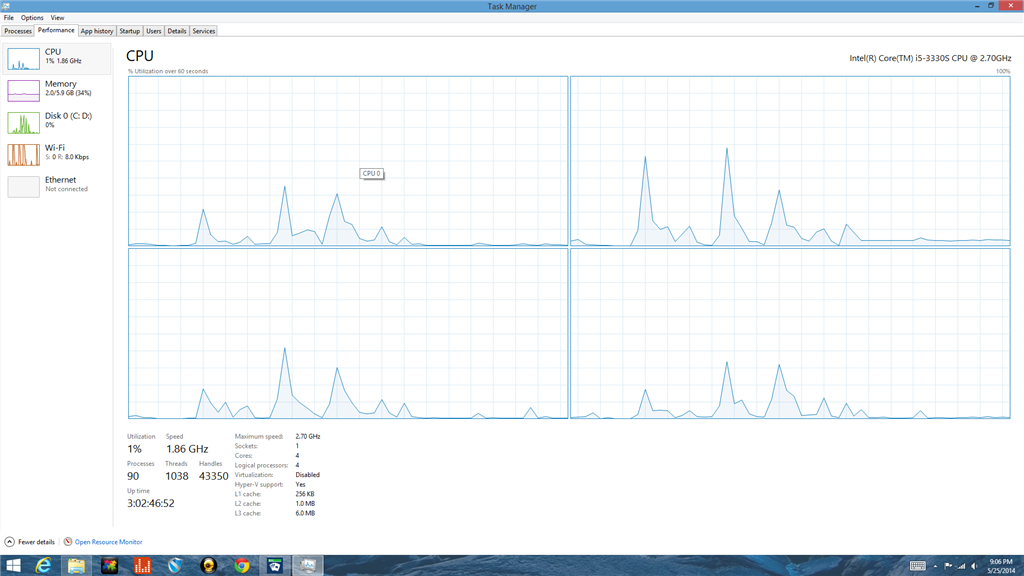1024x576 pixels.
Task: Launch Internet Explorer from taskbar
Action: pos(43,566)
